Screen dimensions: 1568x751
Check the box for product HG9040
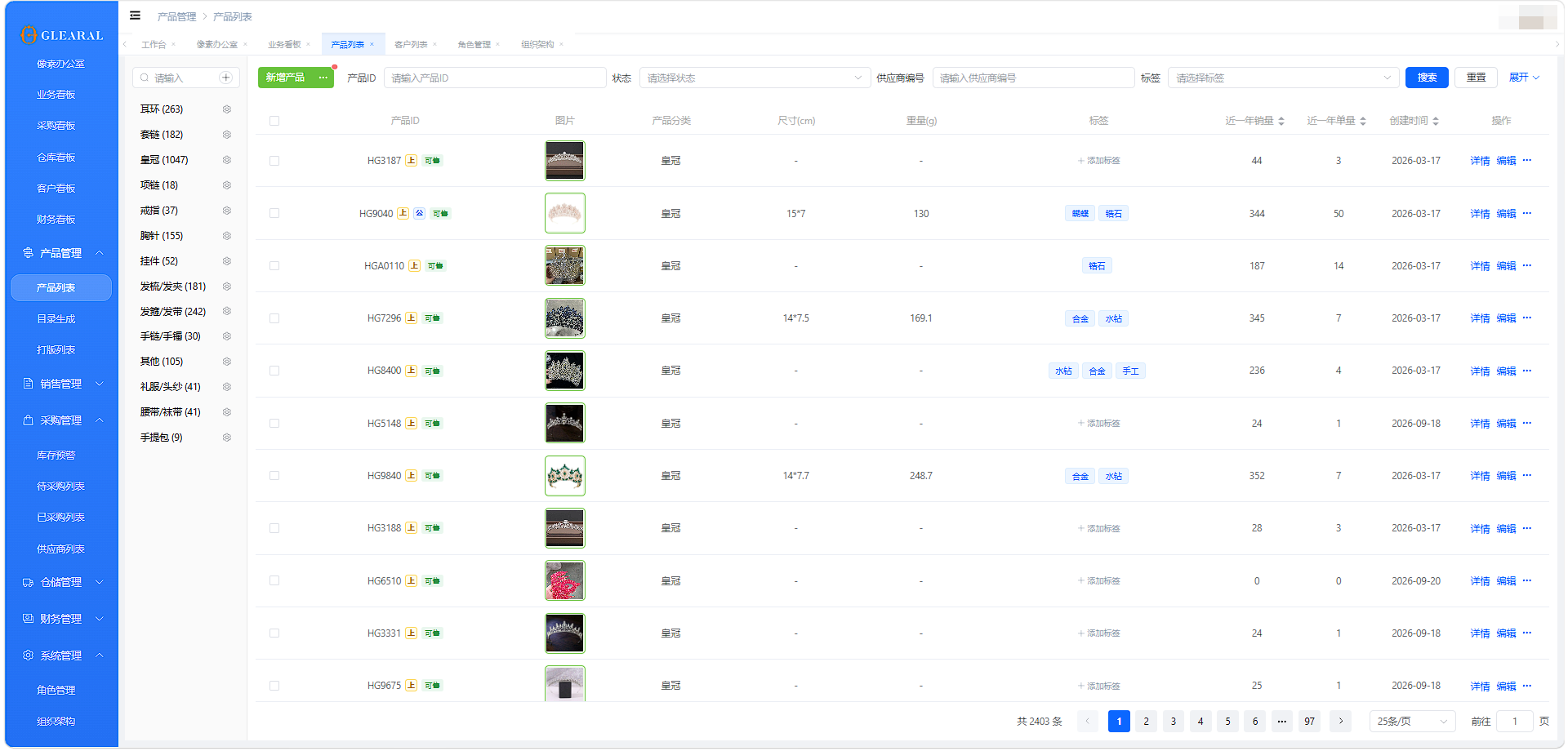[x=274, y=213]
